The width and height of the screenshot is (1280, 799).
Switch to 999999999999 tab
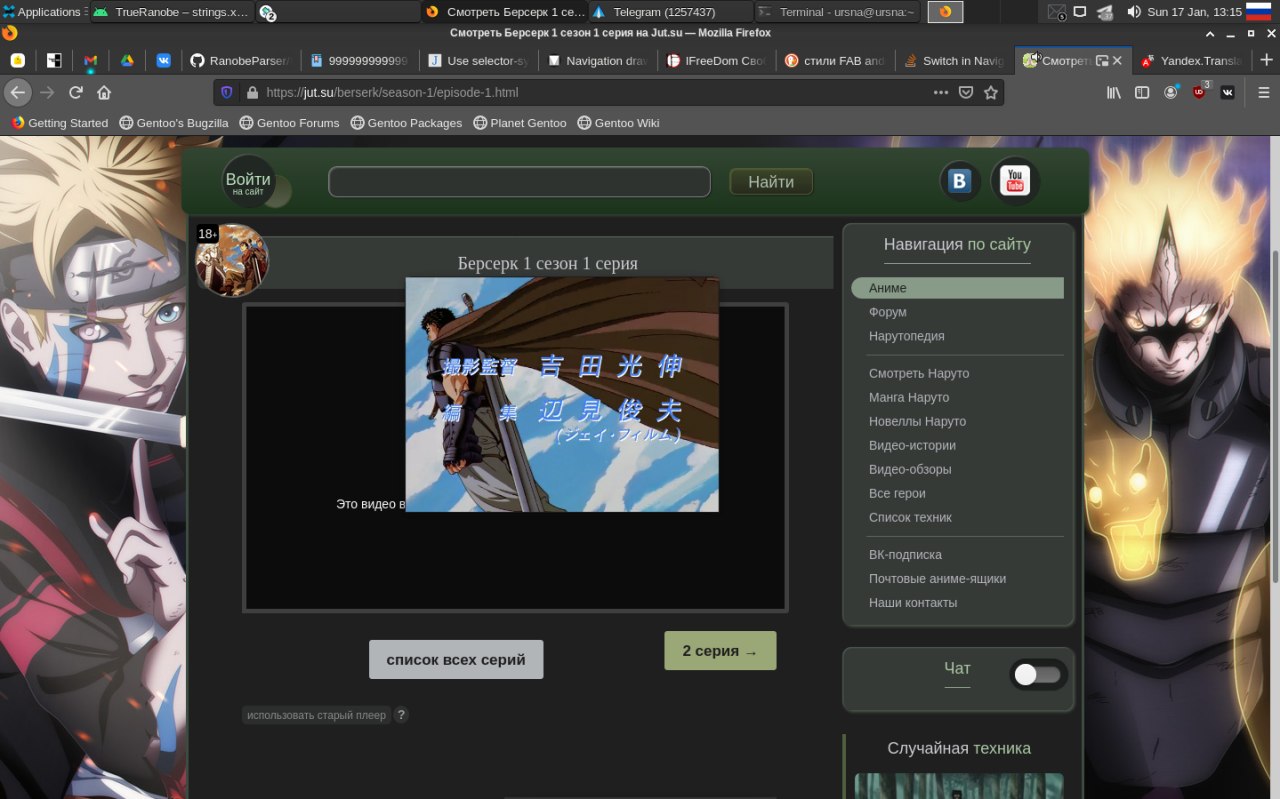[x=358, y=60]
